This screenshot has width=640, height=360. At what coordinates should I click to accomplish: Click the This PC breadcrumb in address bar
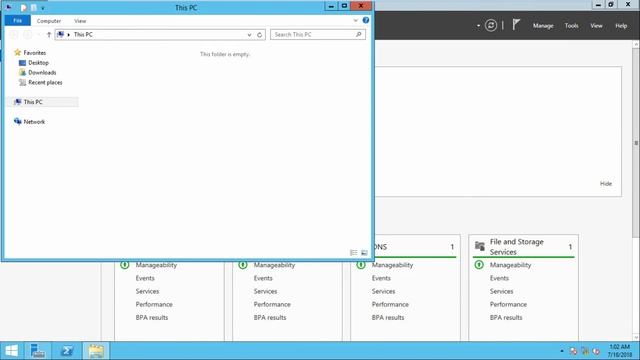83,34
